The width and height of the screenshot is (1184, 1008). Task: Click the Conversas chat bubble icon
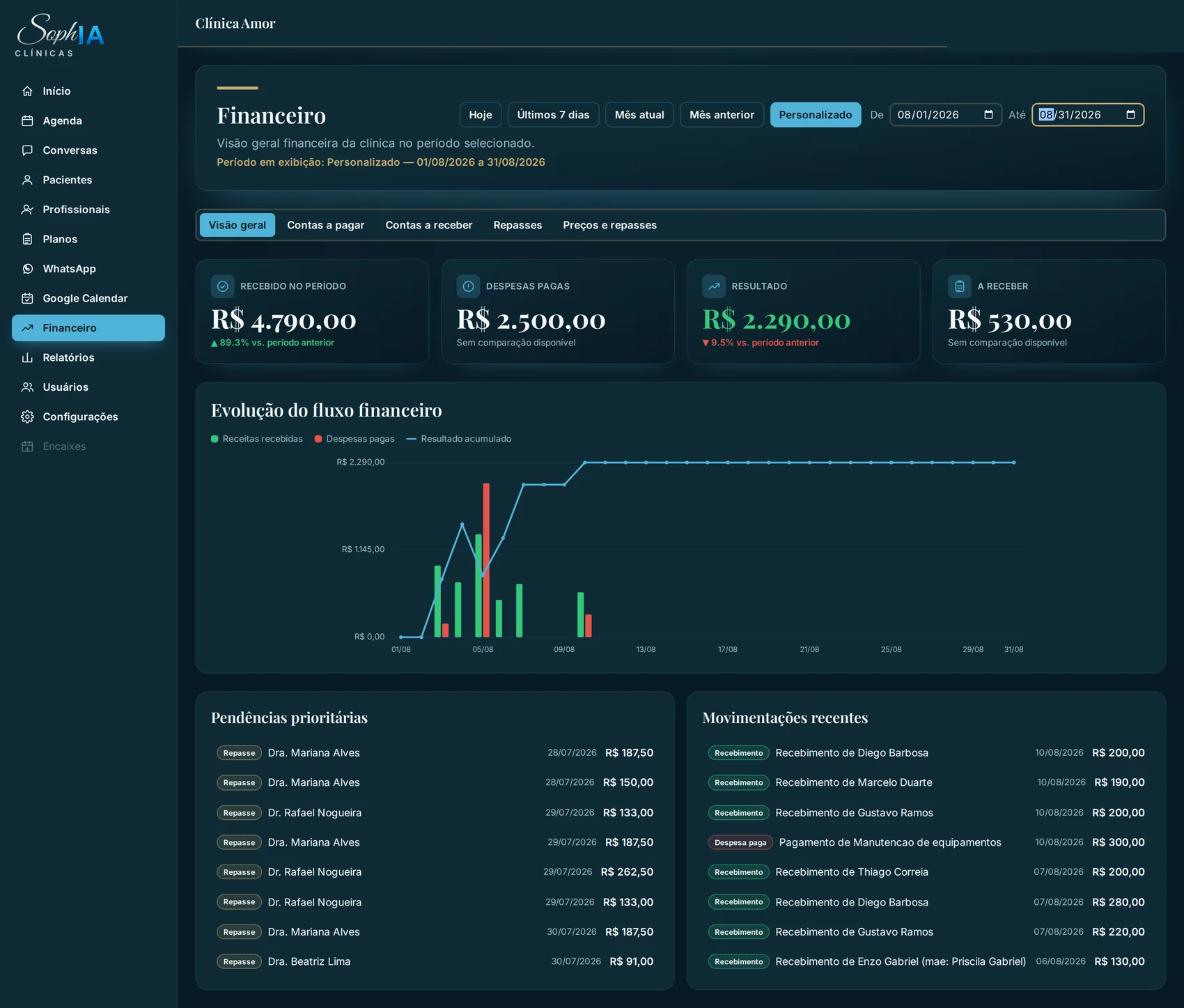point(27,150)
